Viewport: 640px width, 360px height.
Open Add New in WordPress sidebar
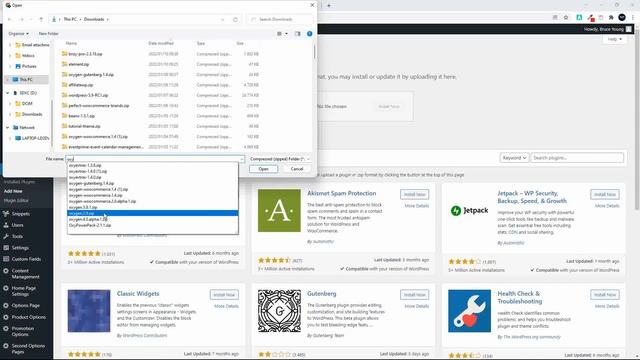(x=13, y=191)
